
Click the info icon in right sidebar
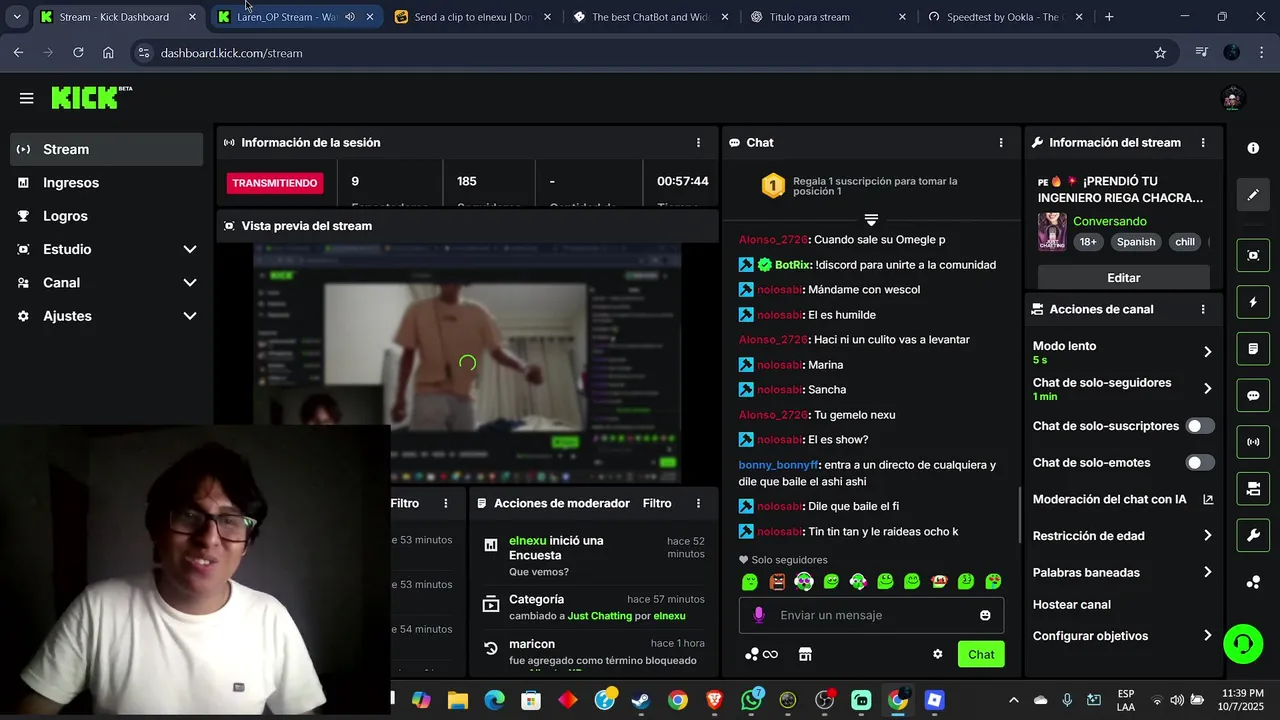click(1253, 148)
